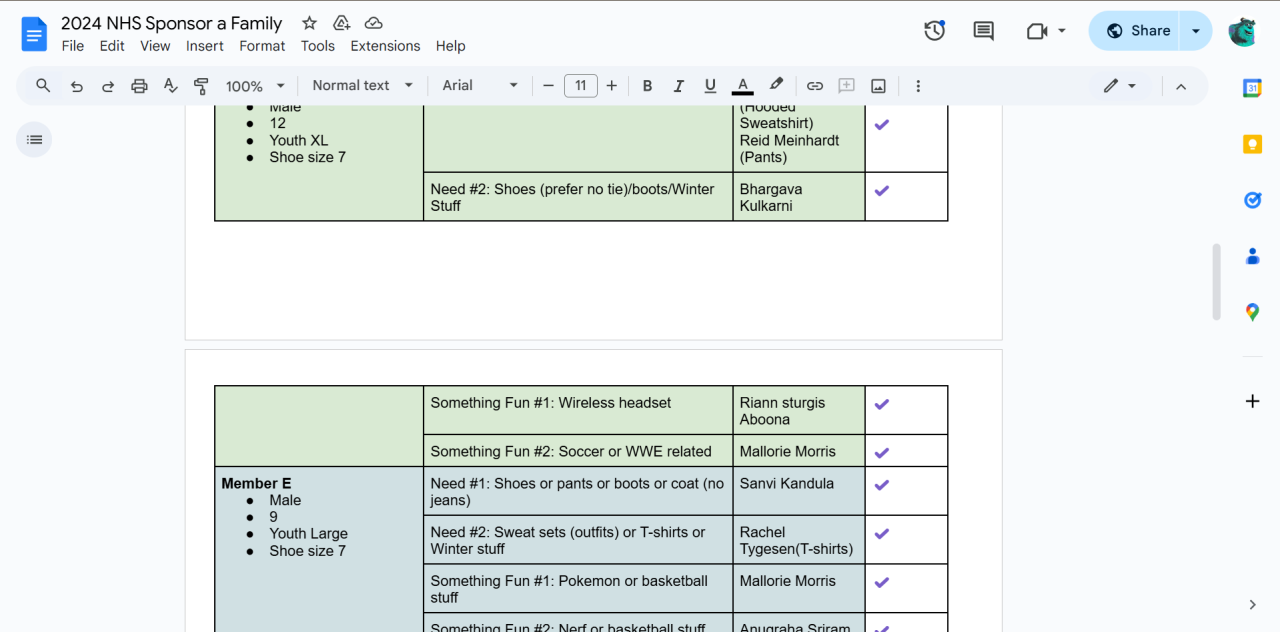
Task: Undo the last action
Action: pyautogui.click(x=76, y=86)
